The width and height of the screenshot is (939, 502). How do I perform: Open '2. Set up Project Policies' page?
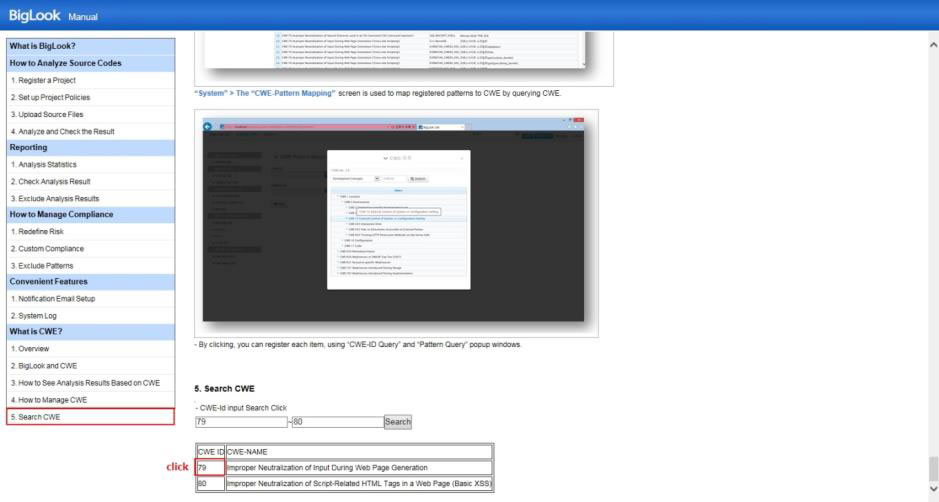[x=90, y=97]
